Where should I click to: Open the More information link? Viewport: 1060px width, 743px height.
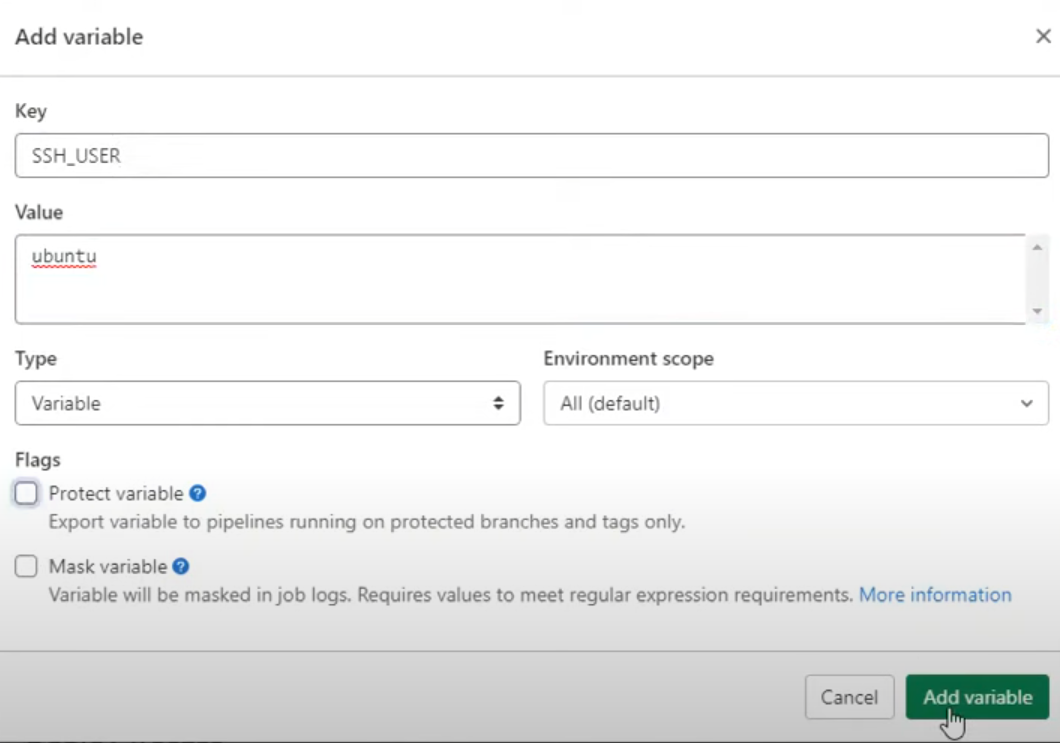pos(935,595)
